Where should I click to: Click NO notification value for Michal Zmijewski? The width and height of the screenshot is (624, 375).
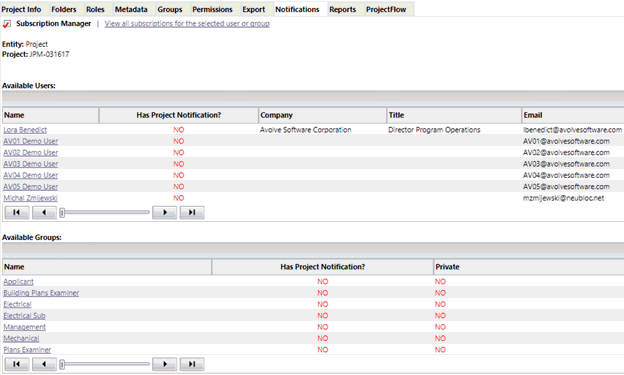click(x=179, y=198)
